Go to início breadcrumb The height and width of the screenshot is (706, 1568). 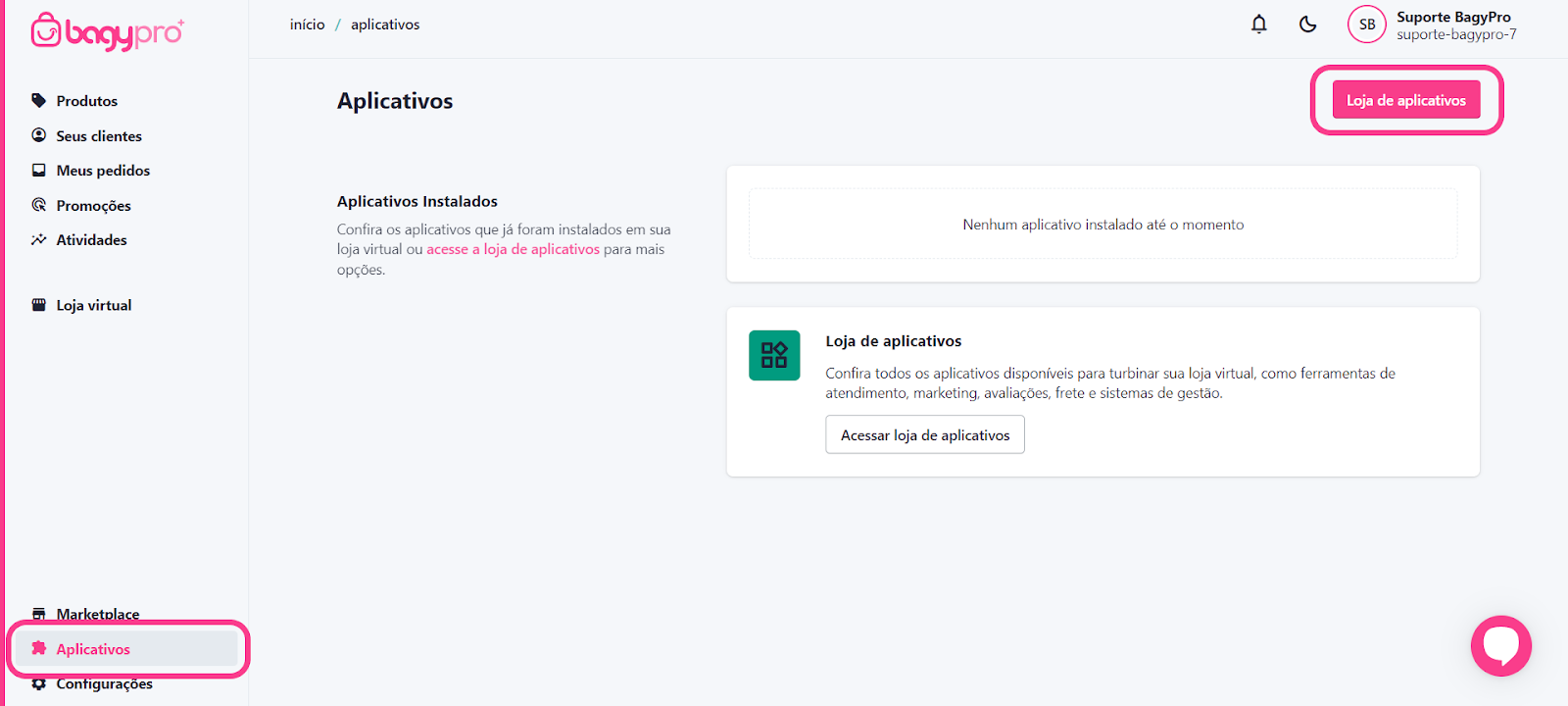(x=307, y=25)
